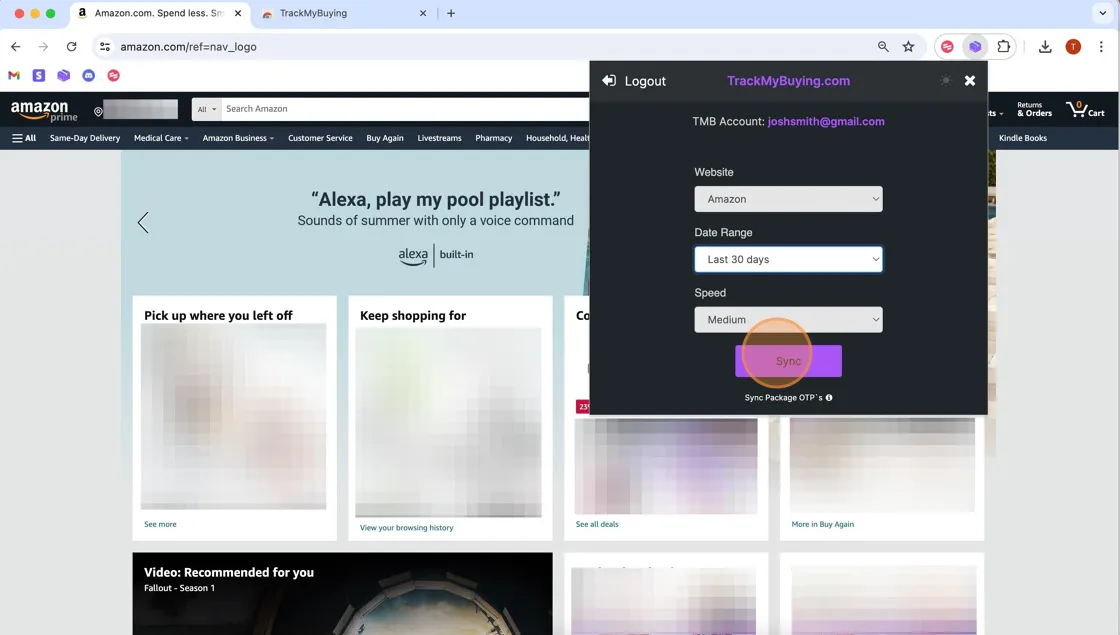Open the purple box bookmark in bookmarks bar
The height and width of the screenshot is (635, 1120).
point(64,75)
